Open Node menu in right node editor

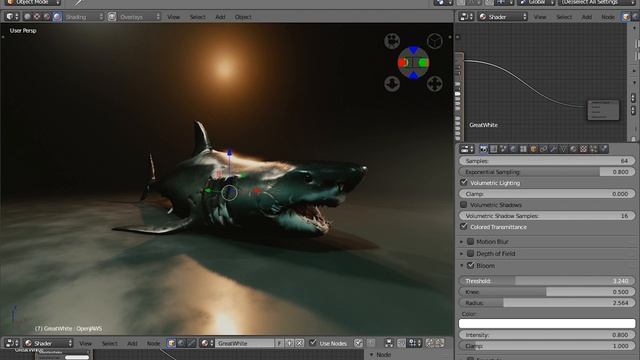tap(608, 17)
